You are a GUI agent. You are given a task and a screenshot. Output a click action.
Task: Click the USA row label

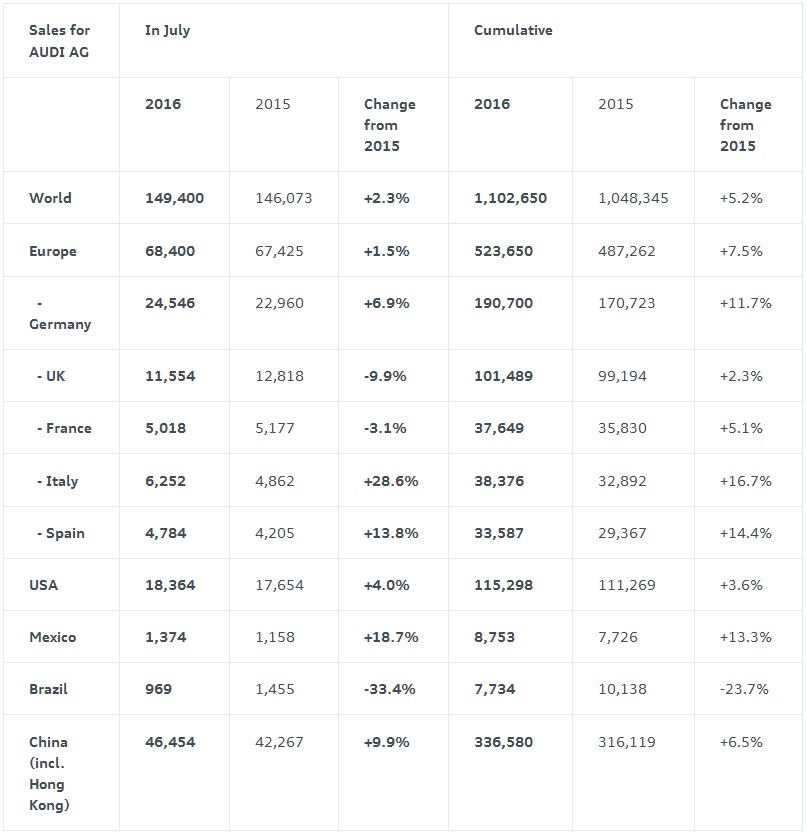click(x=44, y=585)
